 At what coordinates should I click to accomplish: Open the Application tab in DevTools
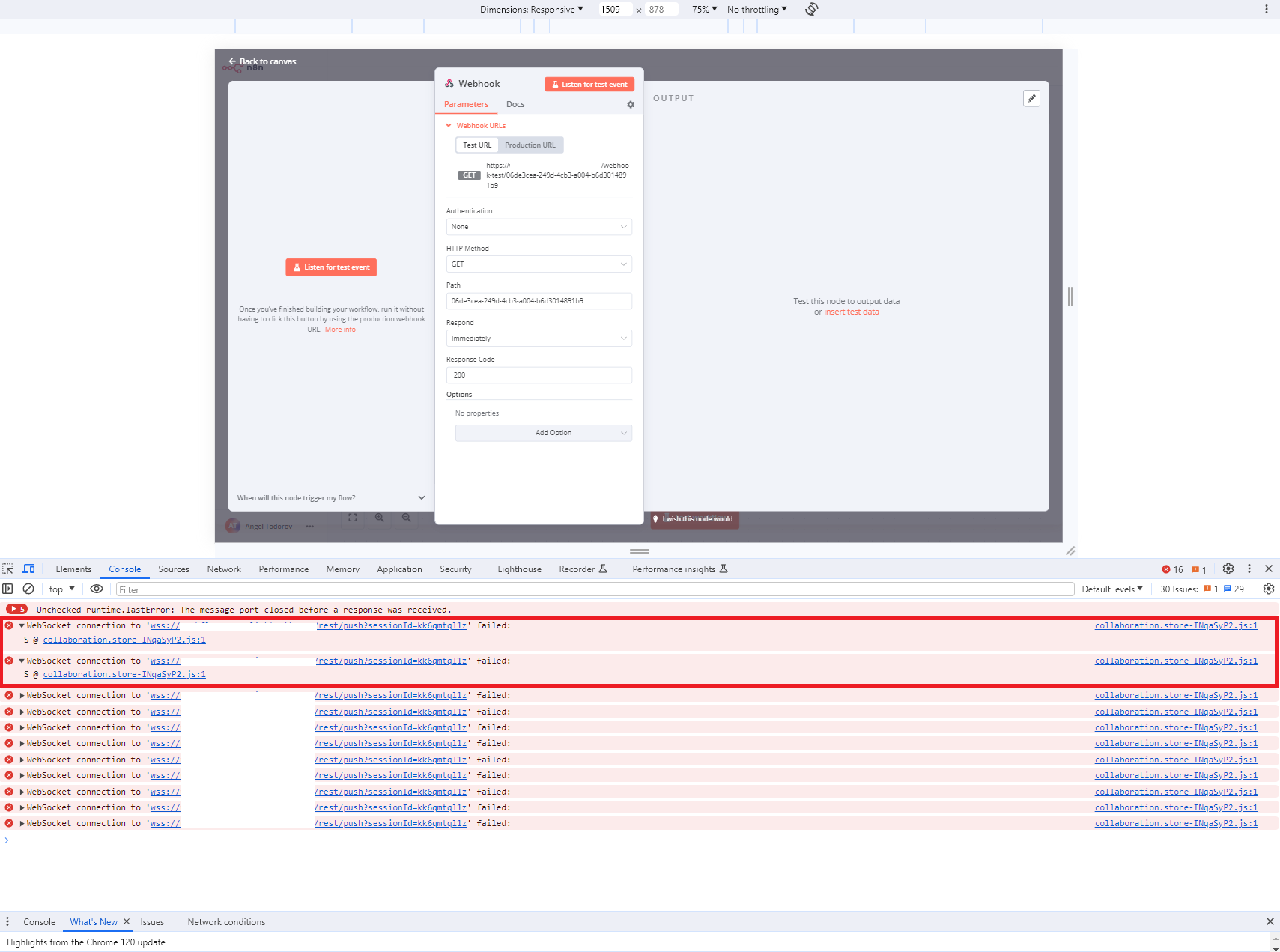coord(400,569)
